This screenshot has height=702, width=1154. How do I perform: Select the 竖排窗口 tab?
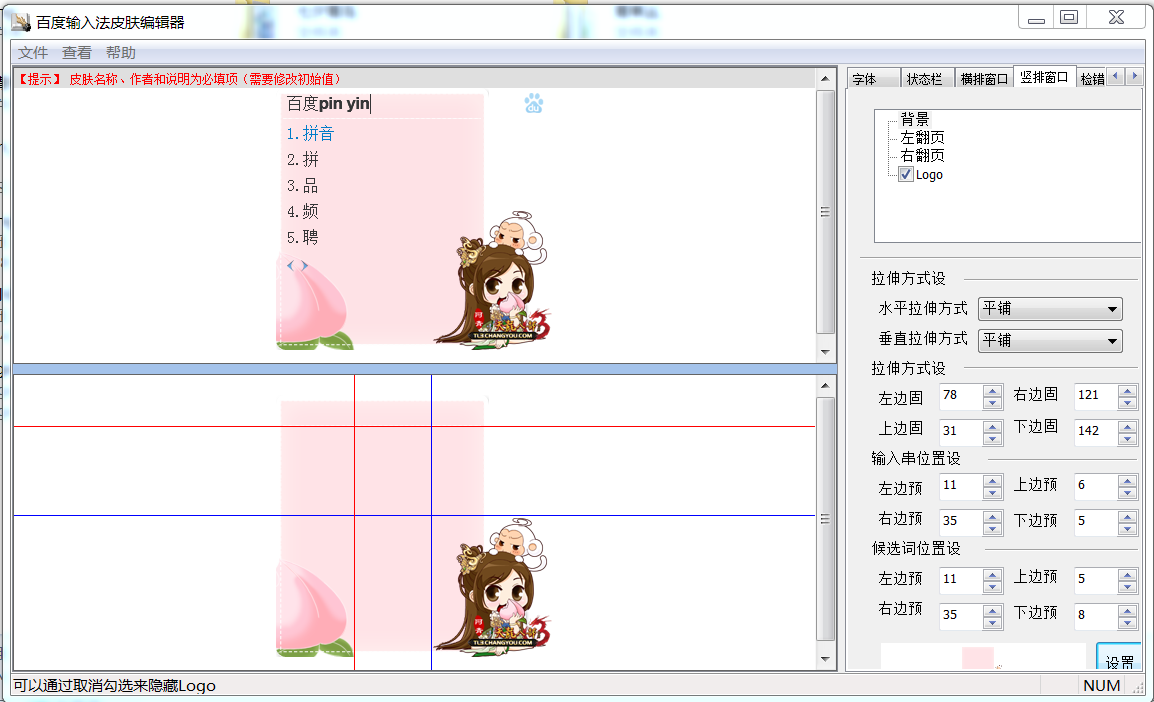pos(1044,77)
